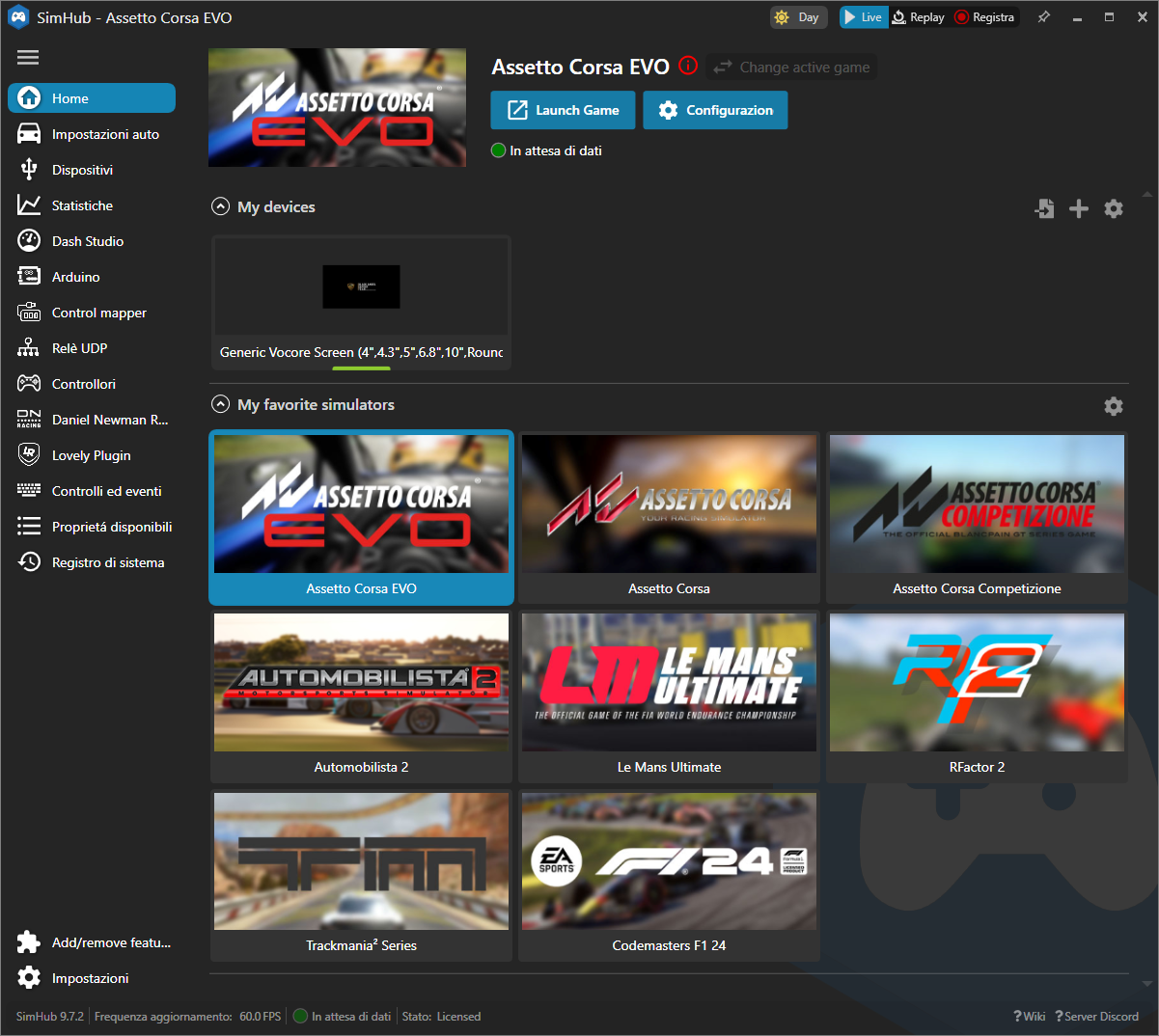The width and height of the screenshot is (1159, 1036).
Task: Pin the window with pushpin icon
Action: pyautogui.click(x=1043, y=17)
